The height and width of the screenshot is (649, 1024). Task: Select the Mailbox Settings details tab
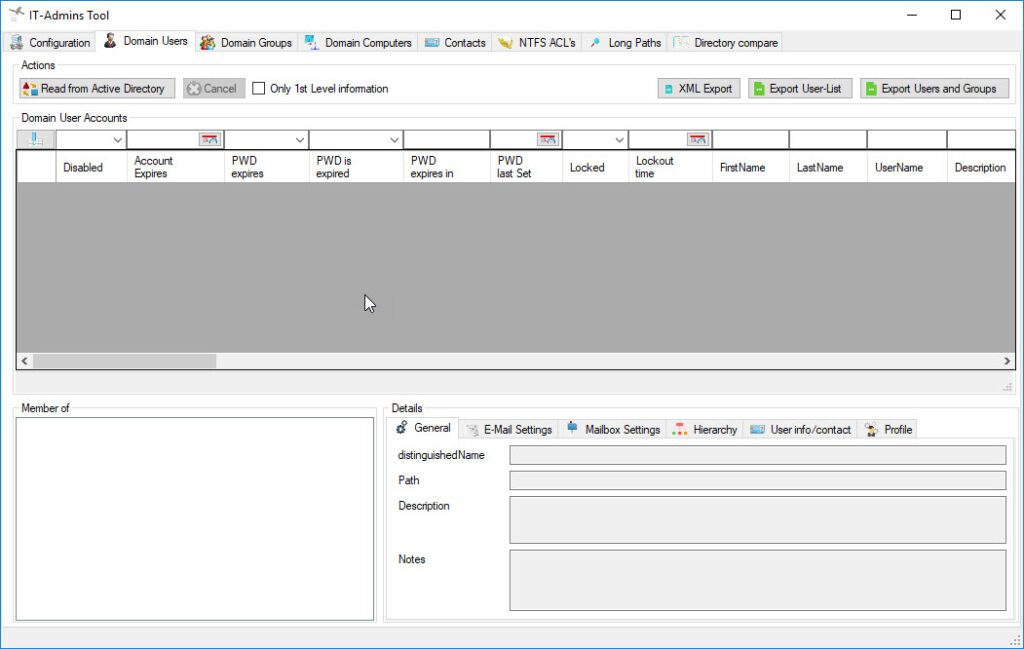(x=612, y=430)
